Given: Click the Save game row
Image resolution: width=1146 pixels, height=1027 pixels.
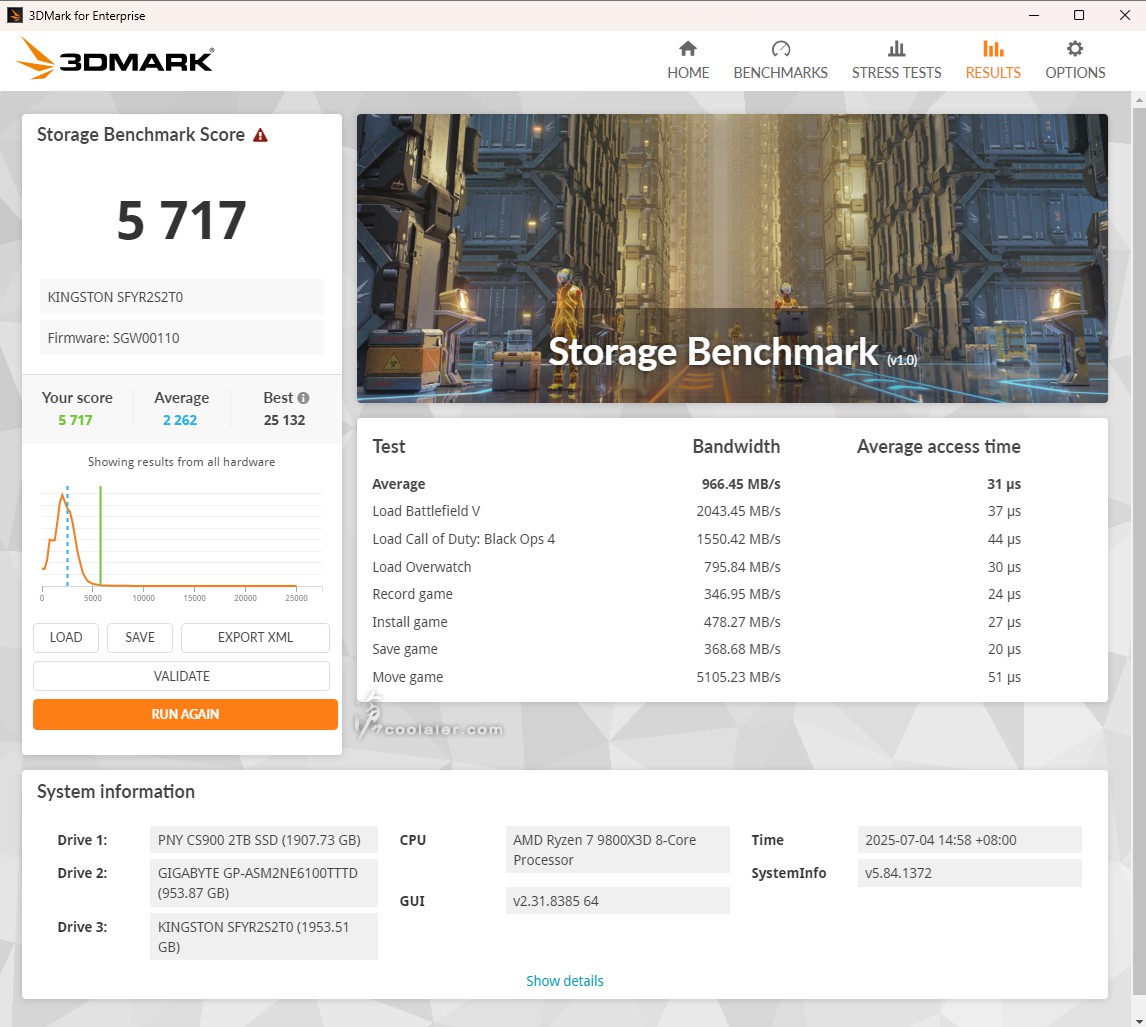Looking at the screenshot, I should [x=697, y=649].
